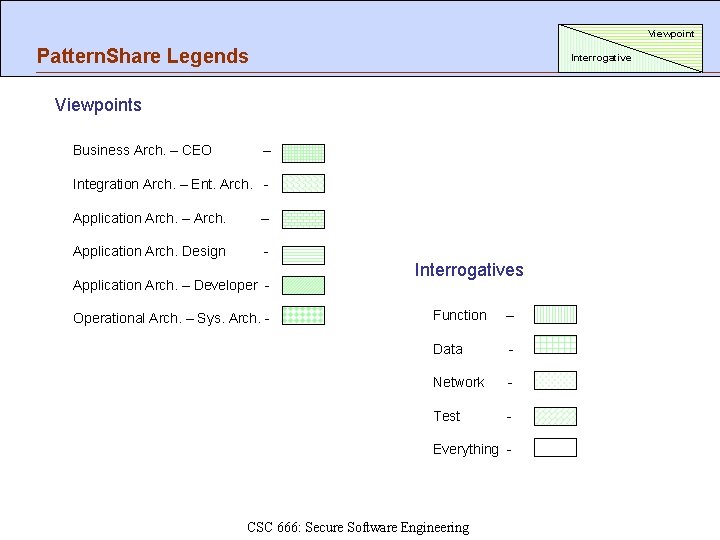
Task: Click the 'PatternShare Legends' title
Action: click(143, 56)
